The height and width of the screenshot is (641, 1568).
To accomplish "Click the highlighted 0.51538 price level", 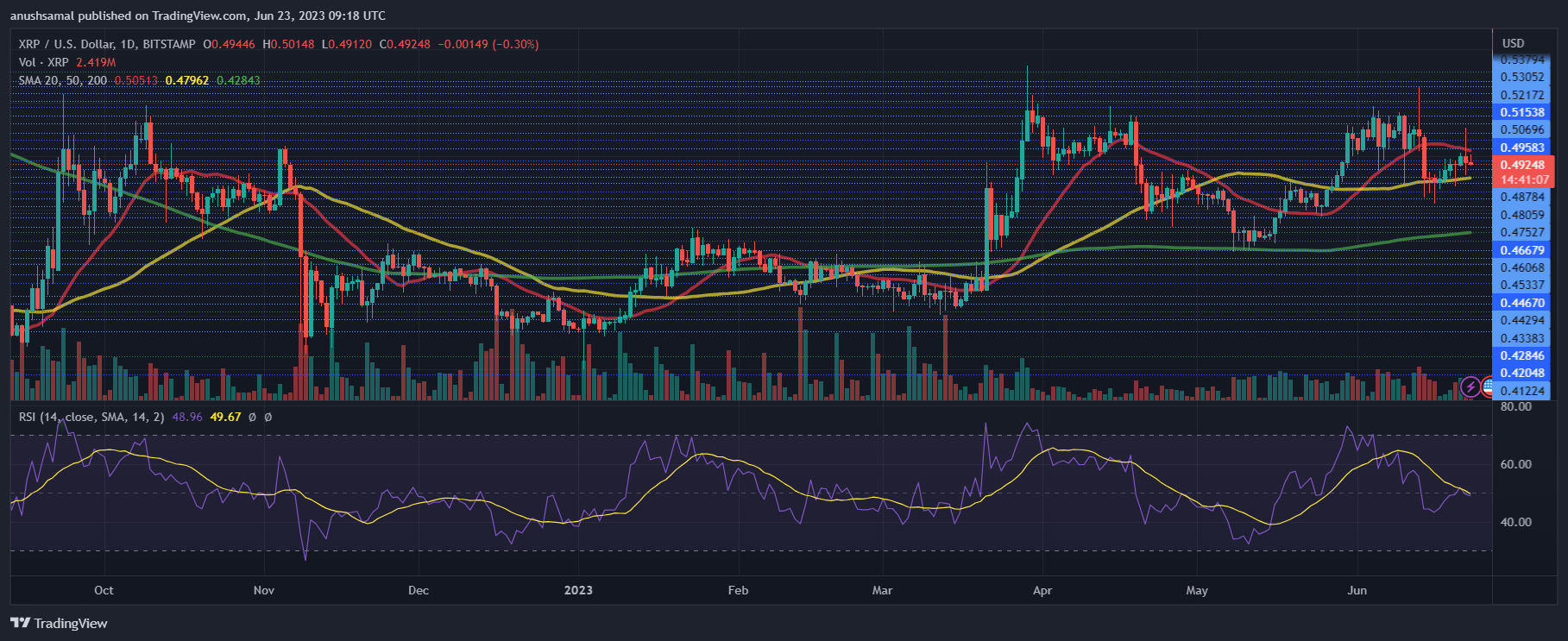I will [x=1521, y=112].
